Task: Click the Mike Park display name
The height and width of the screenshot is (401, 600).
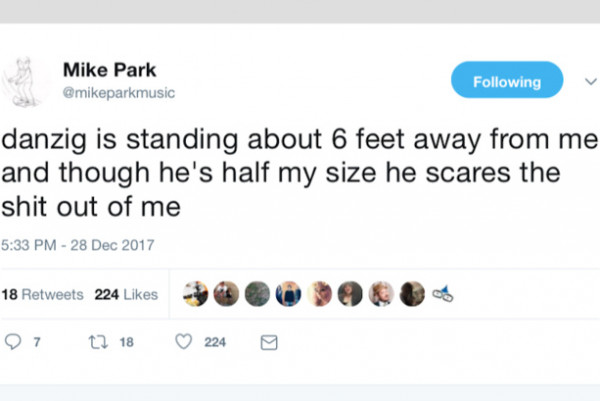Action: [109, 70]
